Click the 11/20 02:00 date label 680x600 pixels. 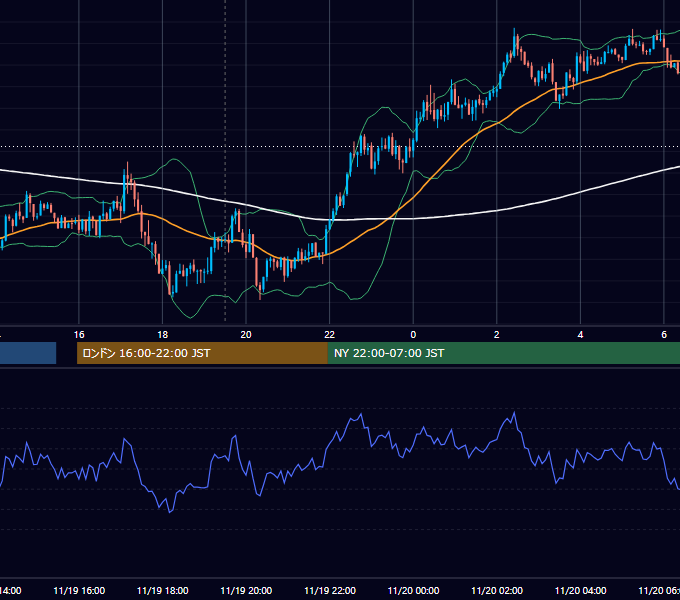497,591
